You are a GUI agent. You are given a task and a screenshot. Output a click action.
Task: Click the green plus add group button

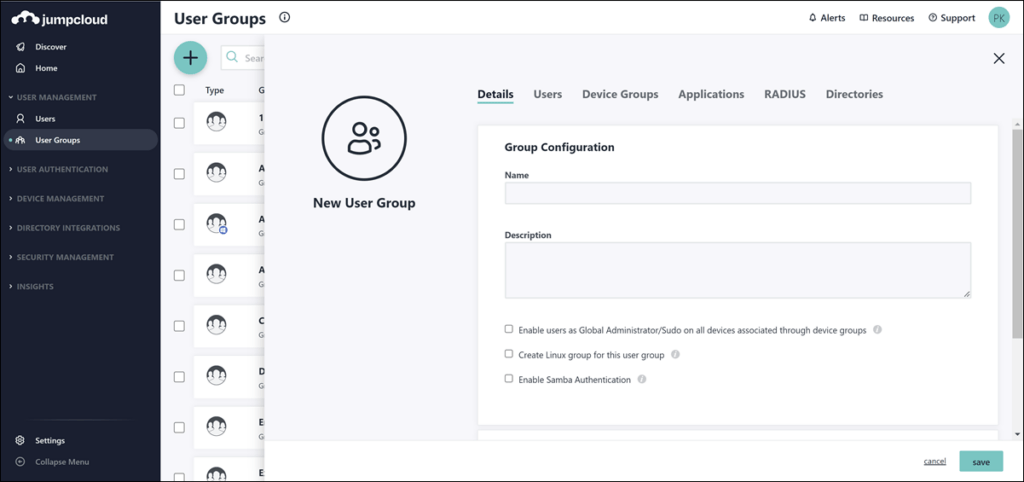pyautogui.click(x=190, y=57)
